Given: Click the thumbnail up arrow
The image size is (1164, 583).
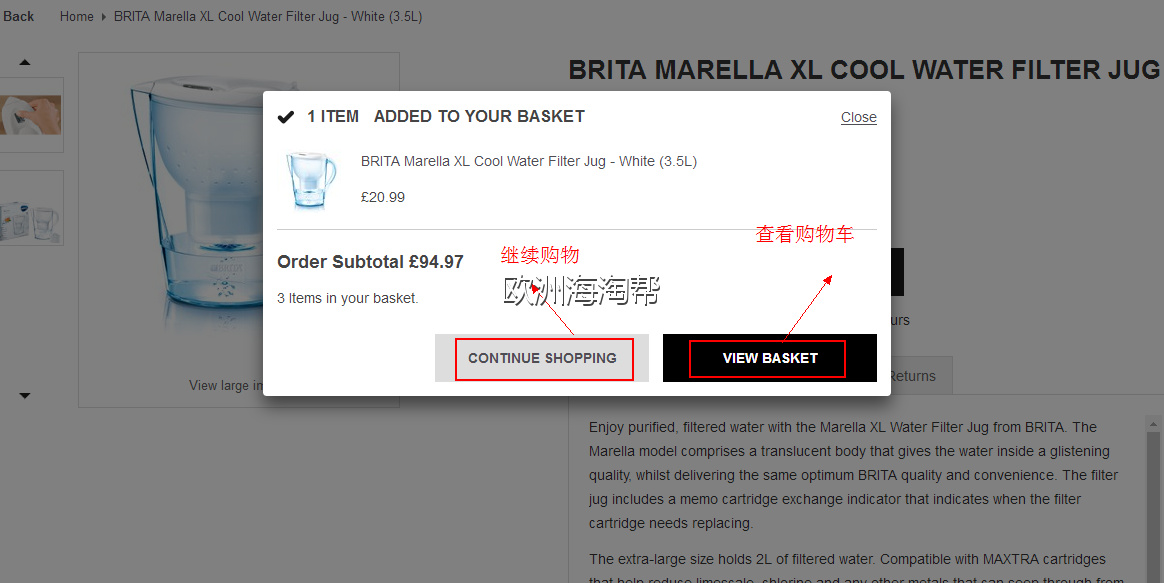Looking at the screenshot, I should coord(24,62).
